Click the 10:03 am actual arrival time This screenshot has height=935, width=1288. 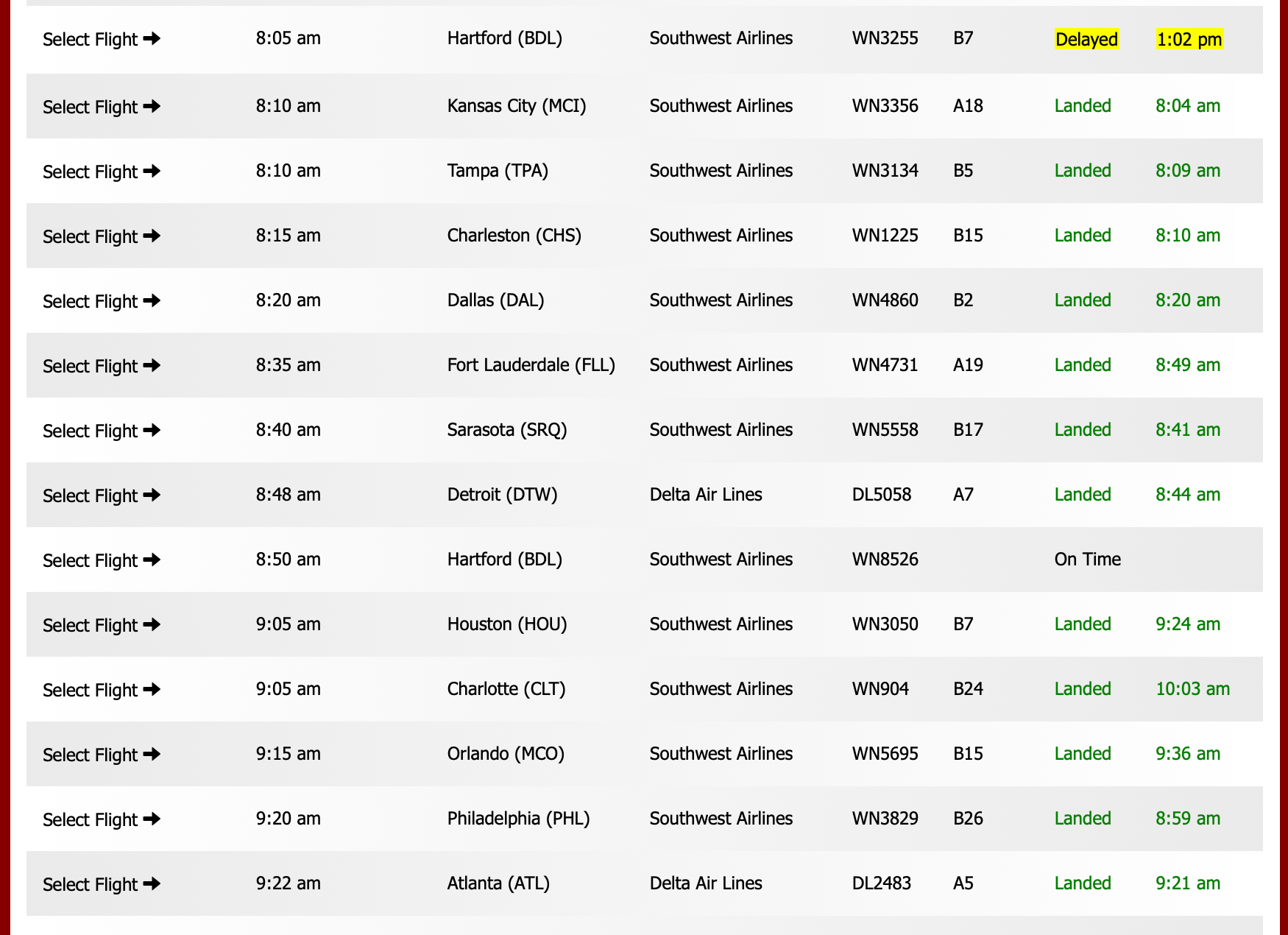pos(1192,688)
